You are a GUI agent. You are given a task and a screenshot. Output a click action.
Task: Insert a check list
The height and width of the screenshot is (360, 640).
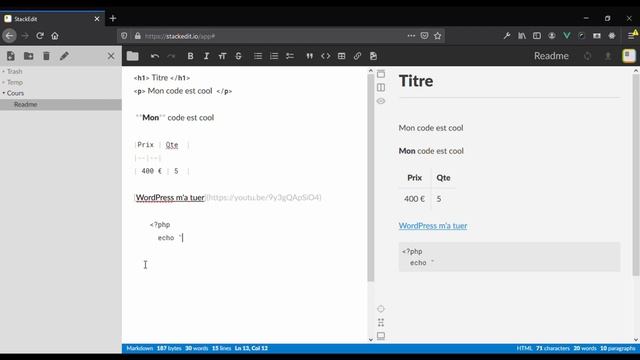pos(290,56)
